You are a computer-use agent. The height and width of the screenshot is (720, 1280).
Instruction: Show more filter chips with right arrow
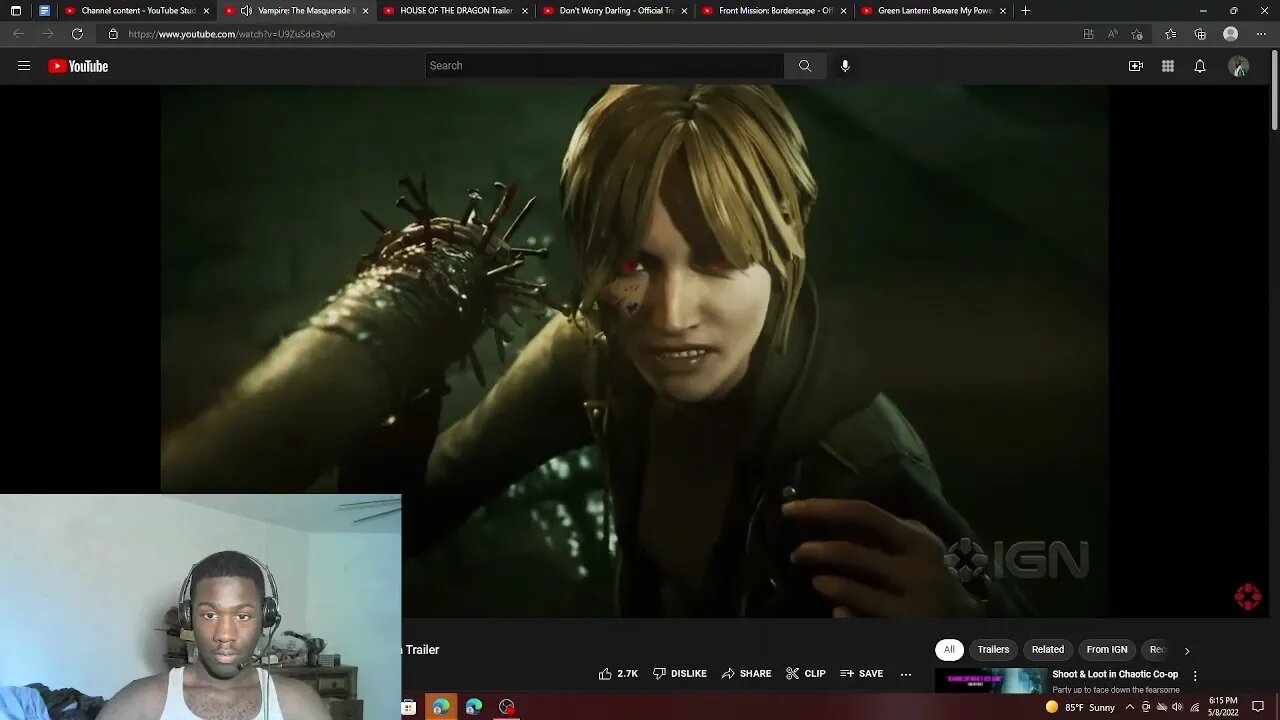tap(1187, 650)
